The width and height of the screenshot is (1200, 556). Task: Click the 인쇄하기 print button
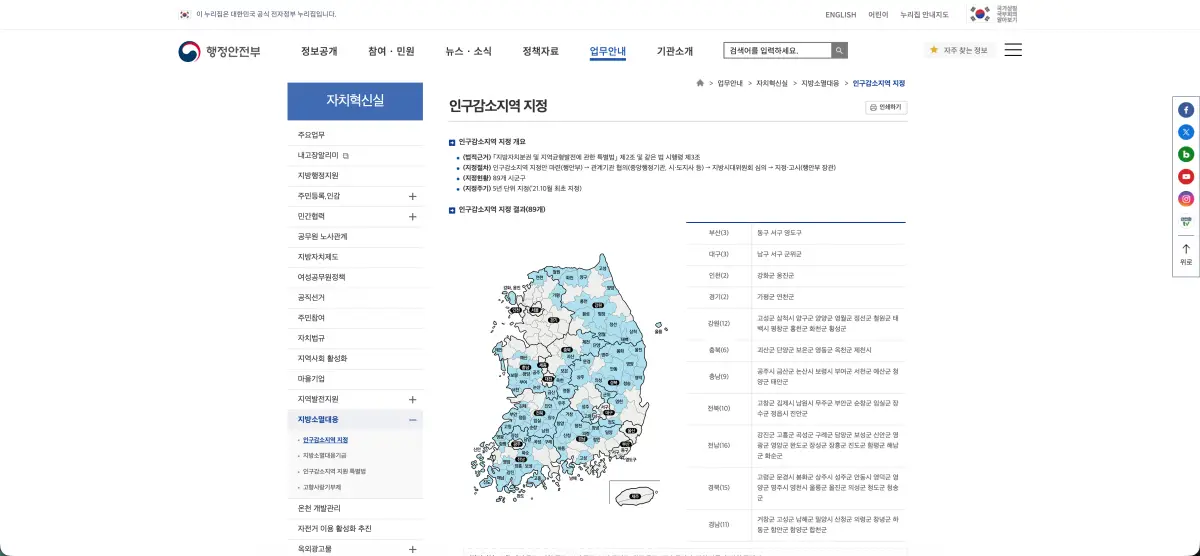(x=886, y=107)
